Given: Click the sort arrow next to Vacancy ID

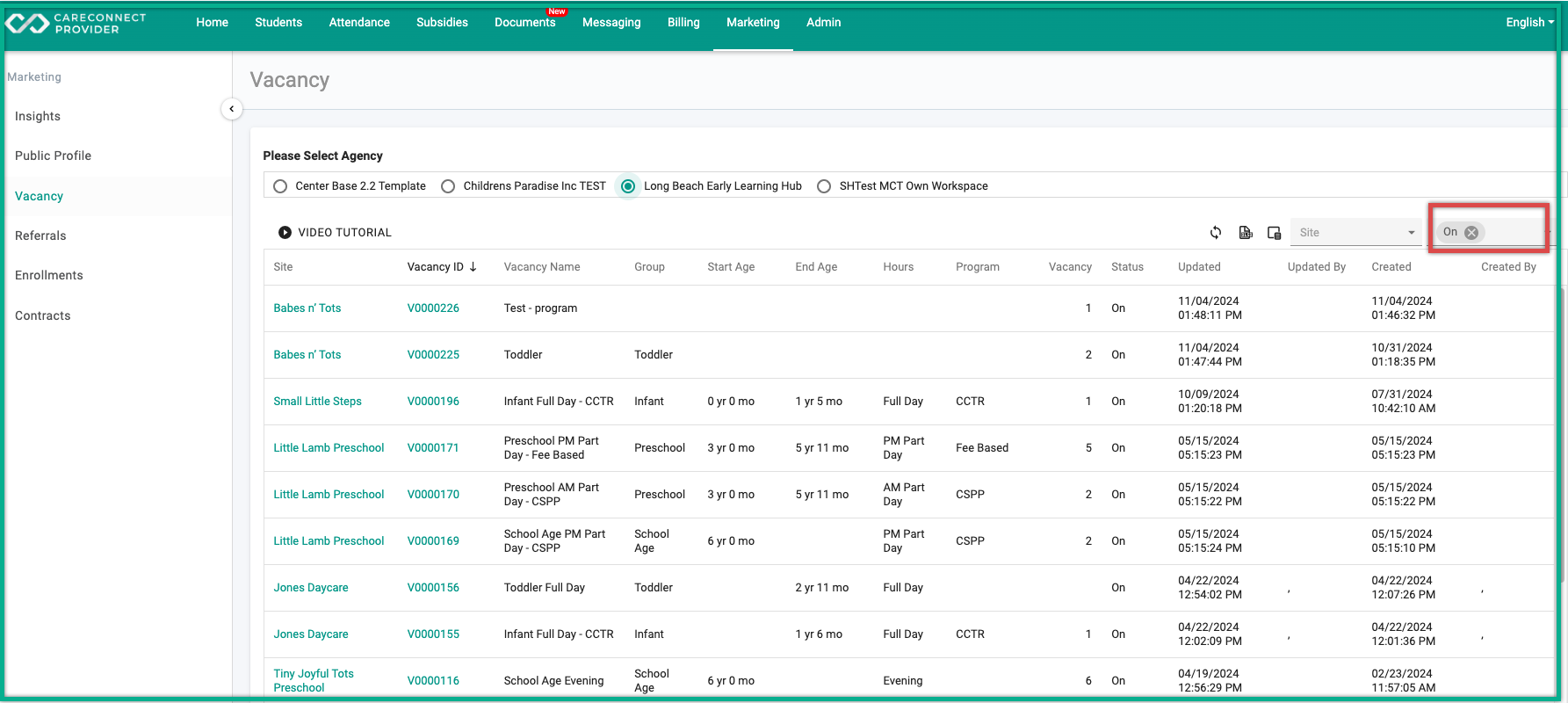Looking at the screenshot, I should 473,267.
